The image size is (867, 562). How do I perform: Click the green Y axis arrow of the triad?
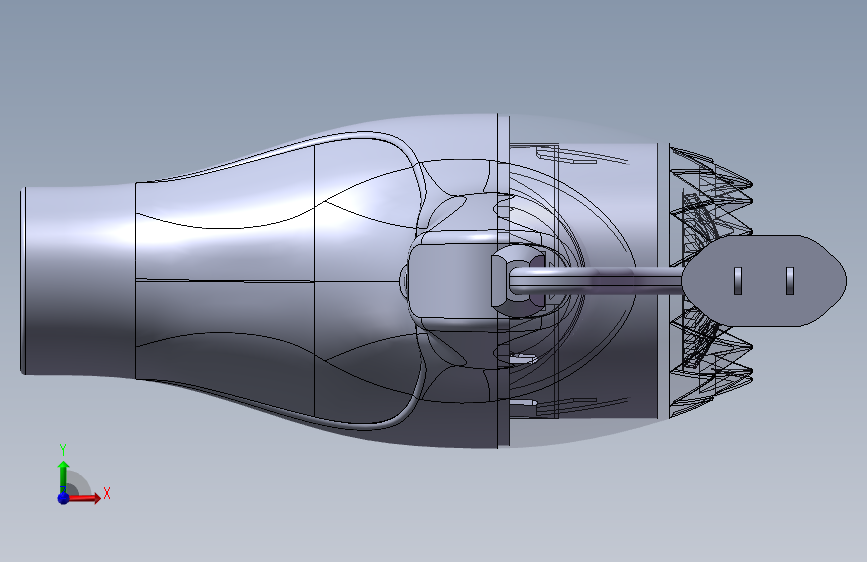click(63, 477)
